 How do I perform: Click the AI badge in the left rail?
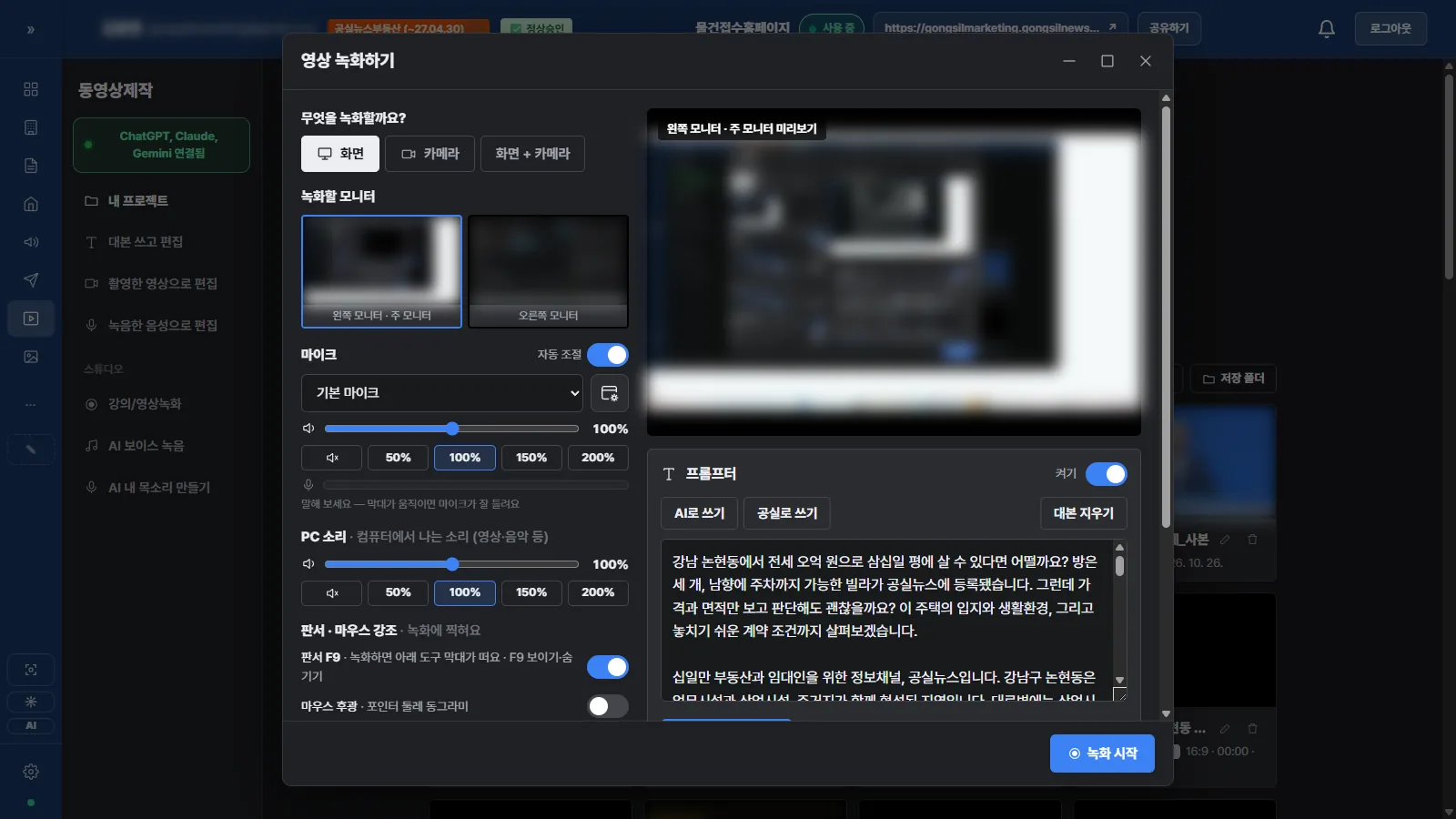coord(31,725)
